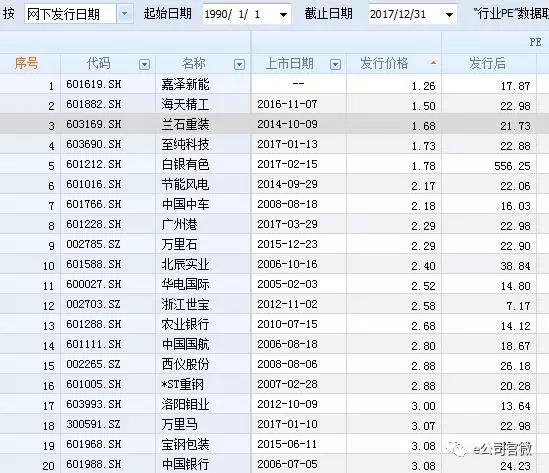Open the 上市日期 column filter dropdown
Screen dimensions: 549x473
point(335,64)
